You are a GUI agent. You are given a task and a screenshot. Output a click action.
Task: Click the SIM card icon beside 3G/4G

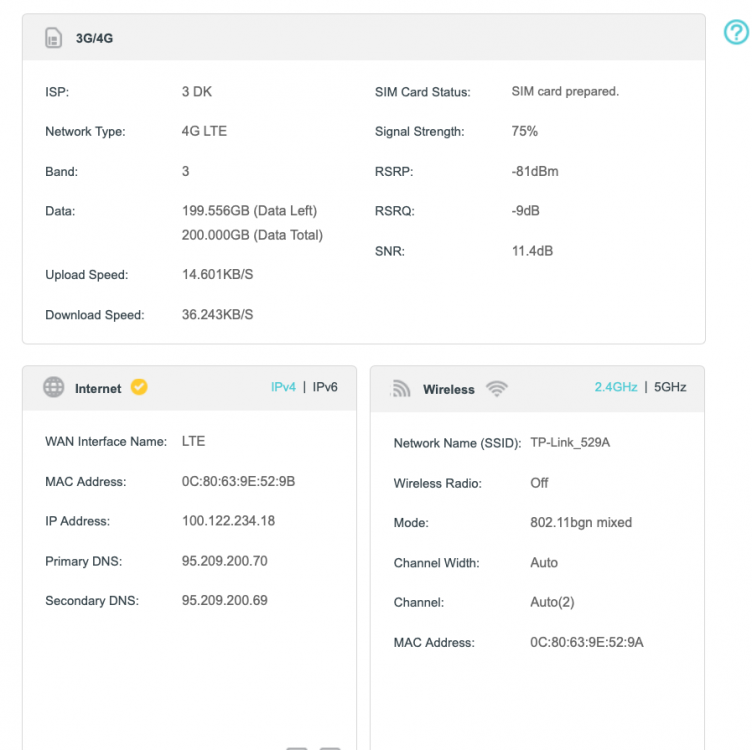click(x=53, y=39)
